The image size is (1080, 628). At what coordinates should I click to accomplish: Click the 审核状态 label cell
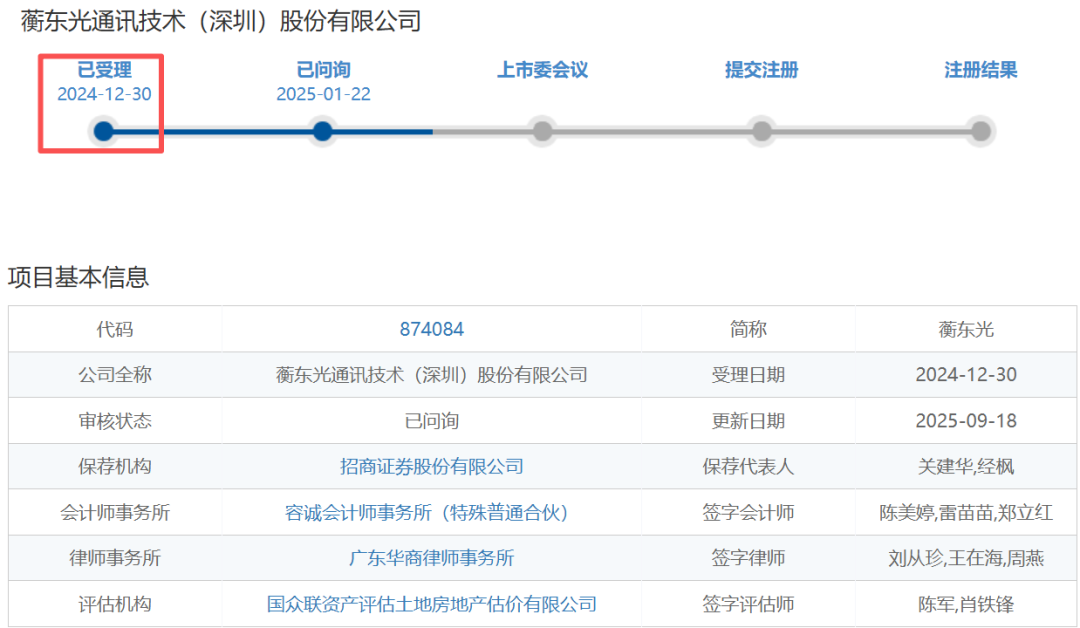coord(115,421)
